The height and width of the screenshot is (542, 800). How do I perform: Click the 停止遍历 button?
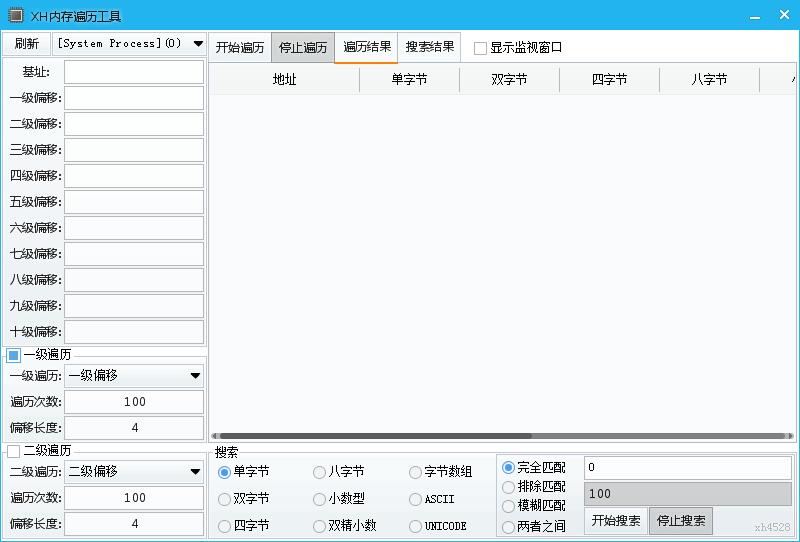(x=302, y=48)
